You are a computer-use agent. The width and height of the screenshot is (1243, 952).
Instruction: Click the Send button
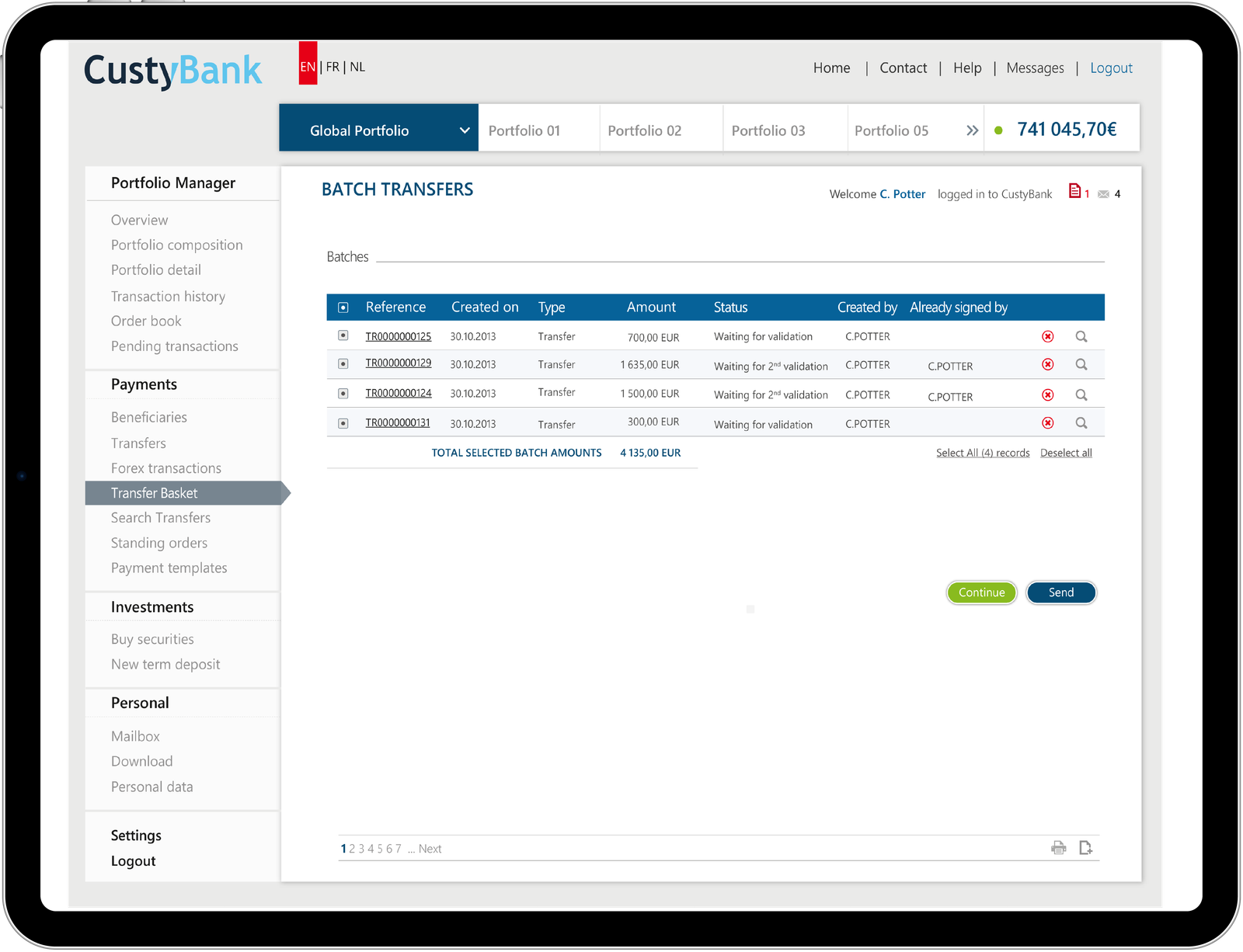(1060, 592)
